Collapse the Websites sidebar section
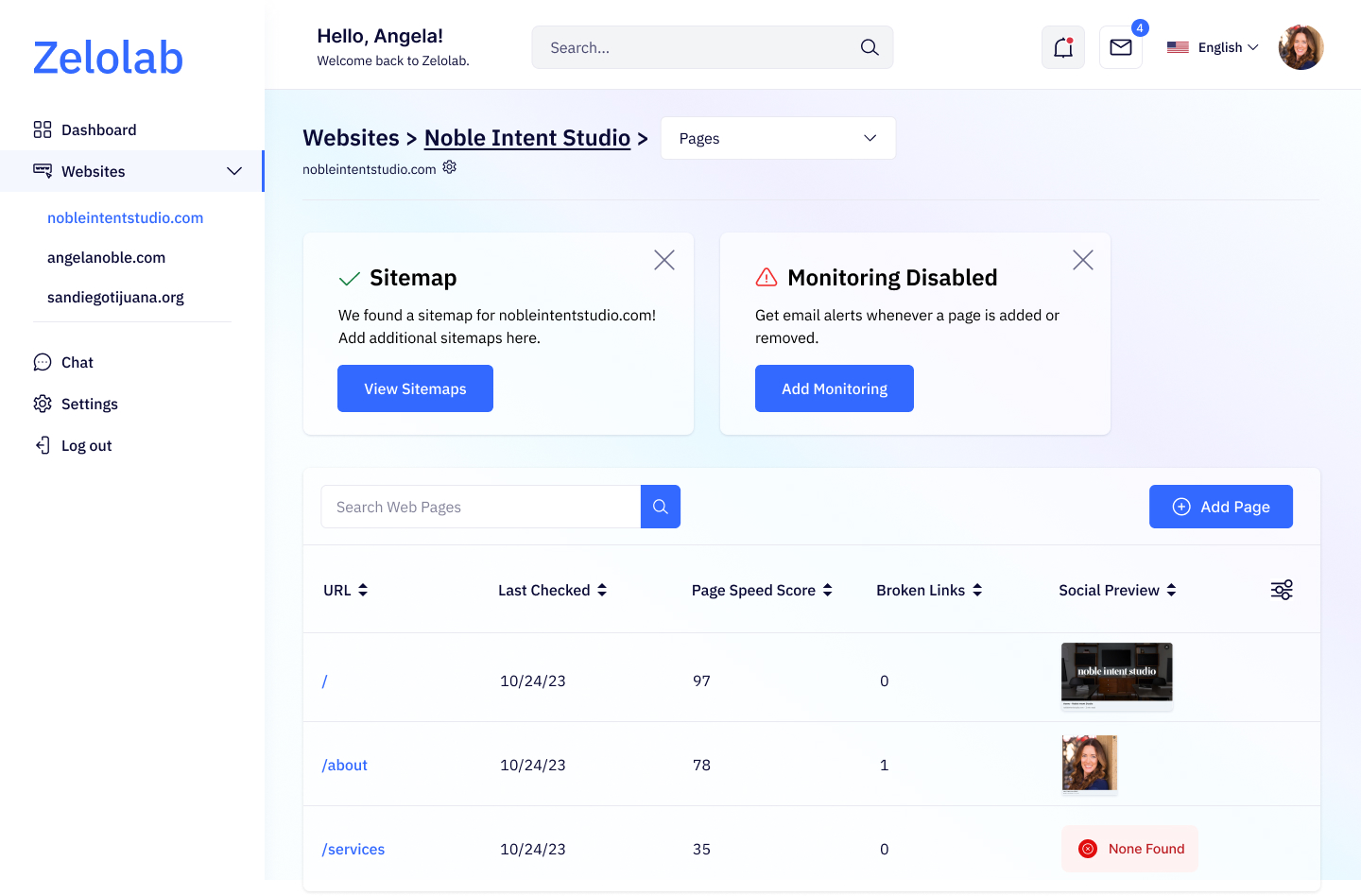Image resolution: width=1361 pixels, height=896 pixels. 233,171
